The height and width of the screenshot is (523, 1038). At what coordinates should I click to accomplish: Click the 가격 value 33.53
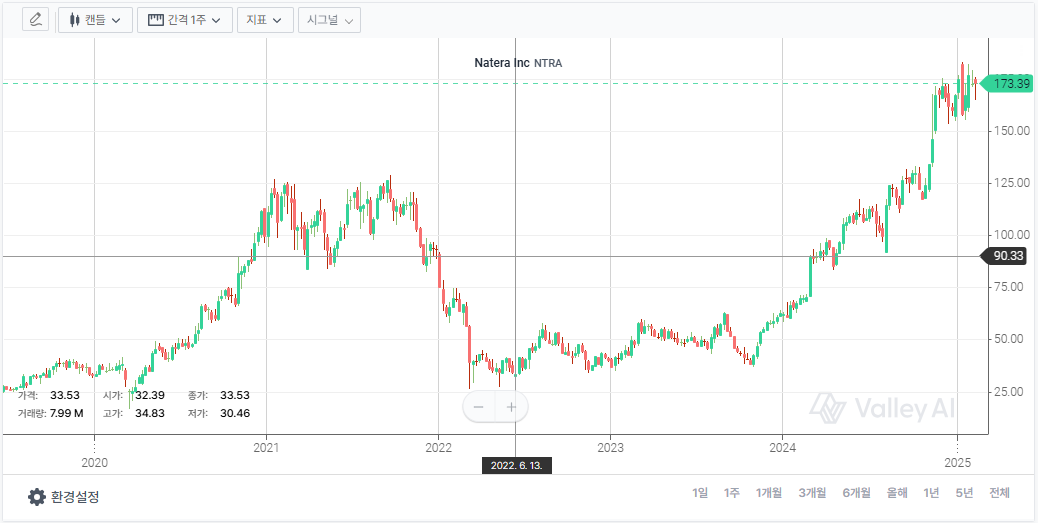point(65,395)
